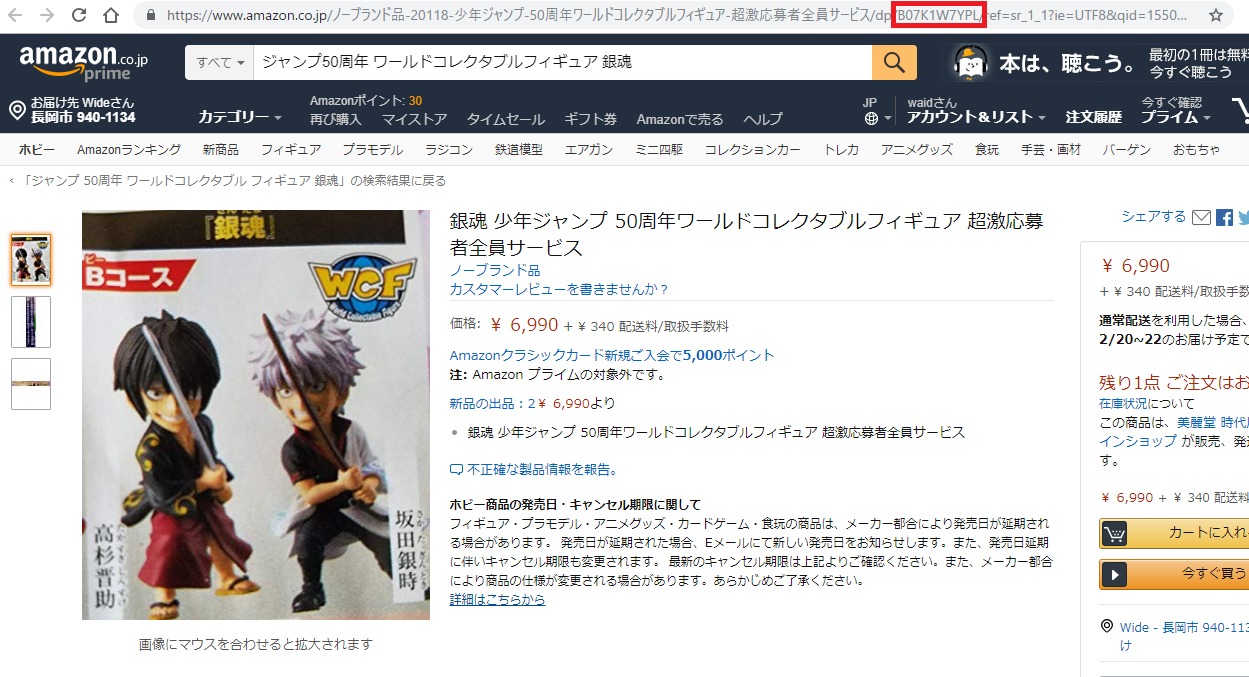Screen dimensions: 1249x677
Task: Select 鉄道模型 category tab
Action: [519, 150]
